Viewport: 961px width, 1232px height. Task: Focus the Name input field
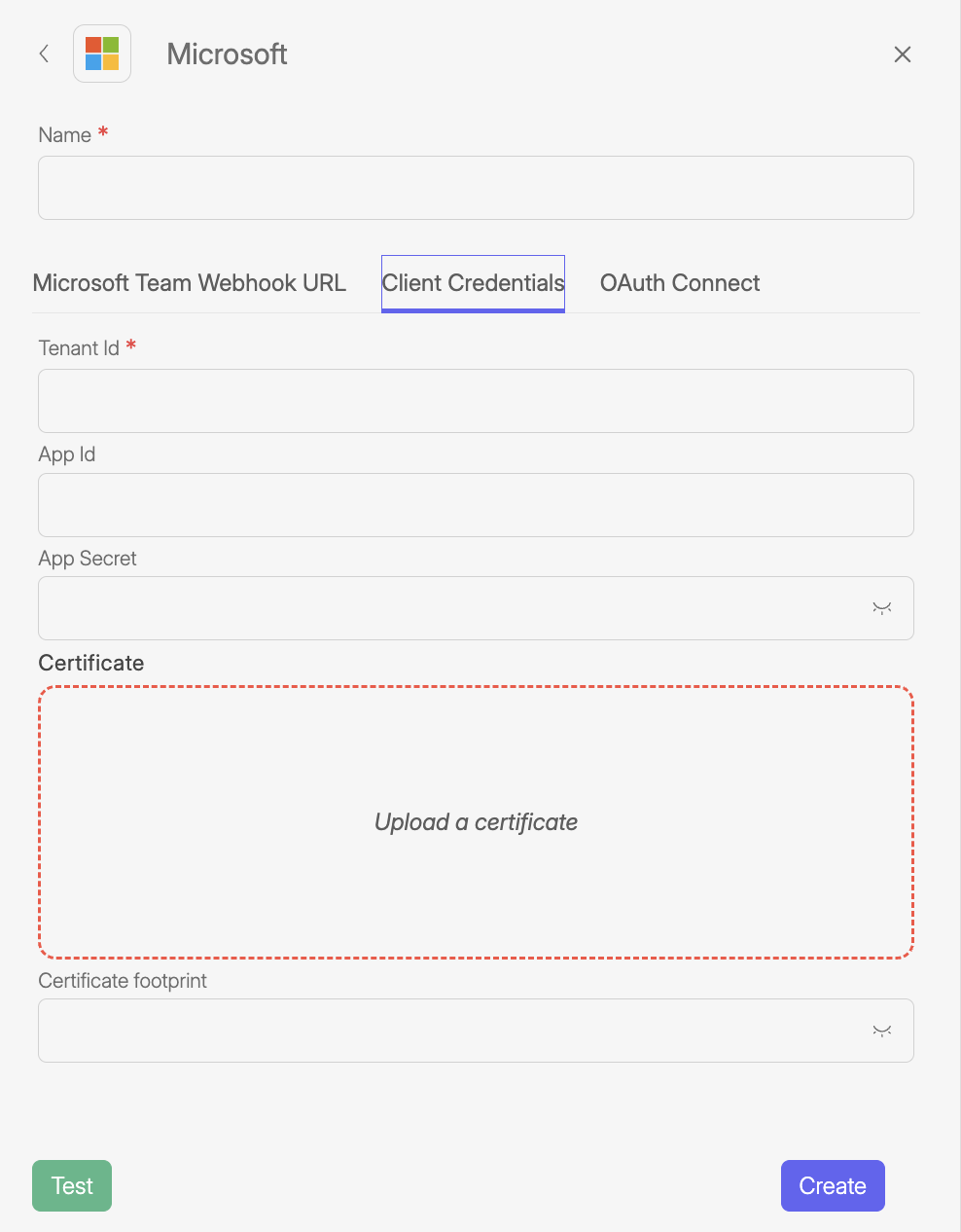pos(476,187)
